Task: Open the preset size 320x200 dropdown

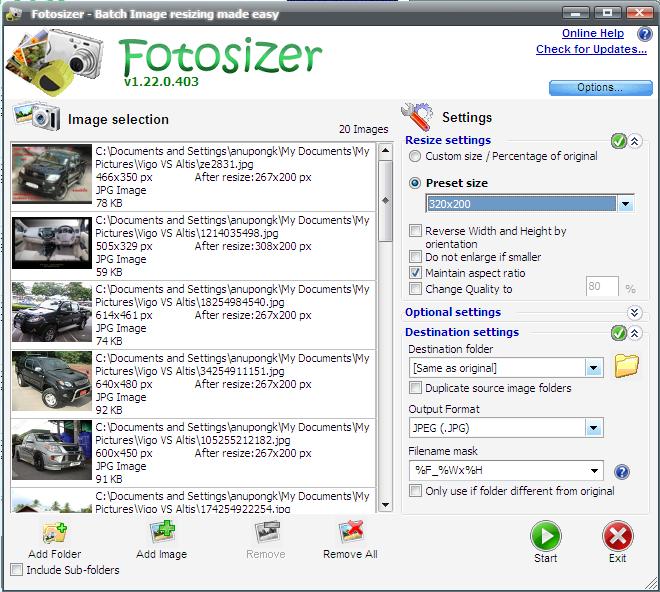Action: tap(625, 204)
